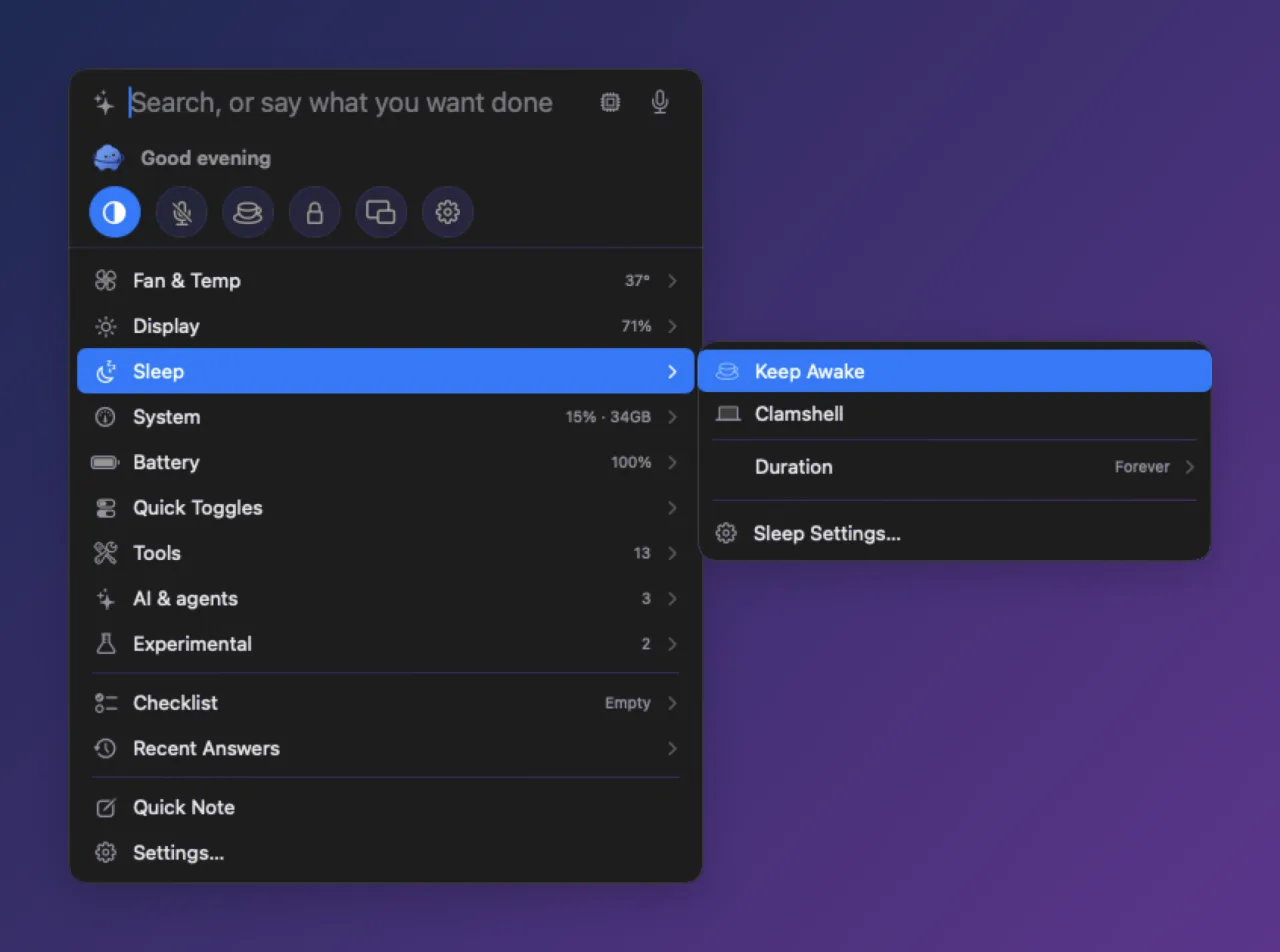The width and height of the screenshot is (1280, 952).
Task: Create a Quick Note
Action: click(x=386, y=807)
